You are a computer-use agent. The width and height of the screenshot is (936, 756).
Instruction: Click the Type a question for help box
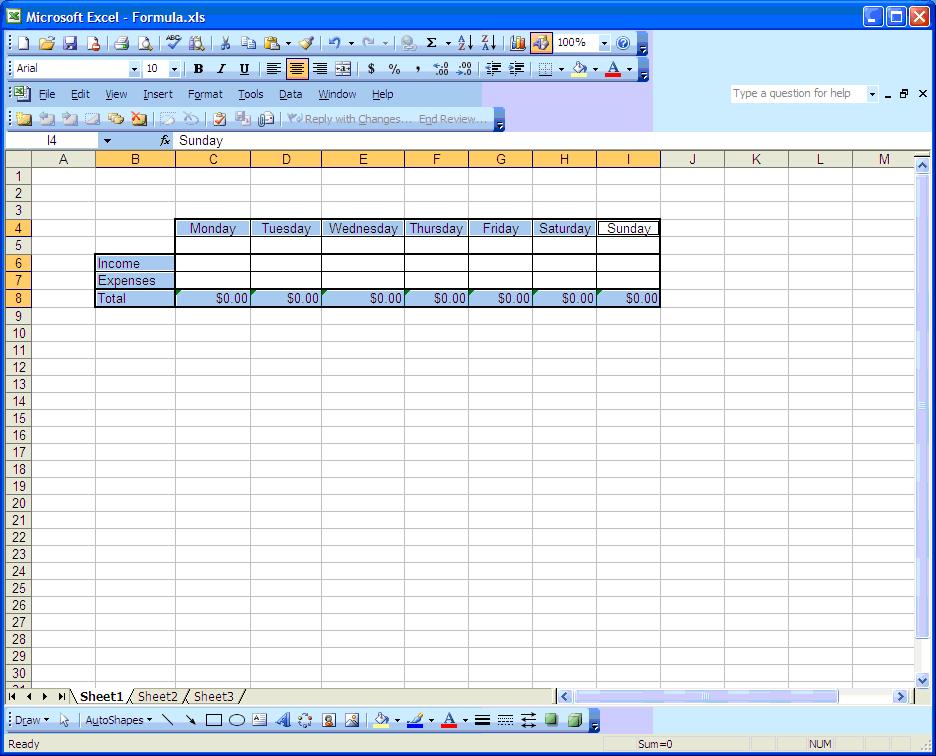[798, 94]
